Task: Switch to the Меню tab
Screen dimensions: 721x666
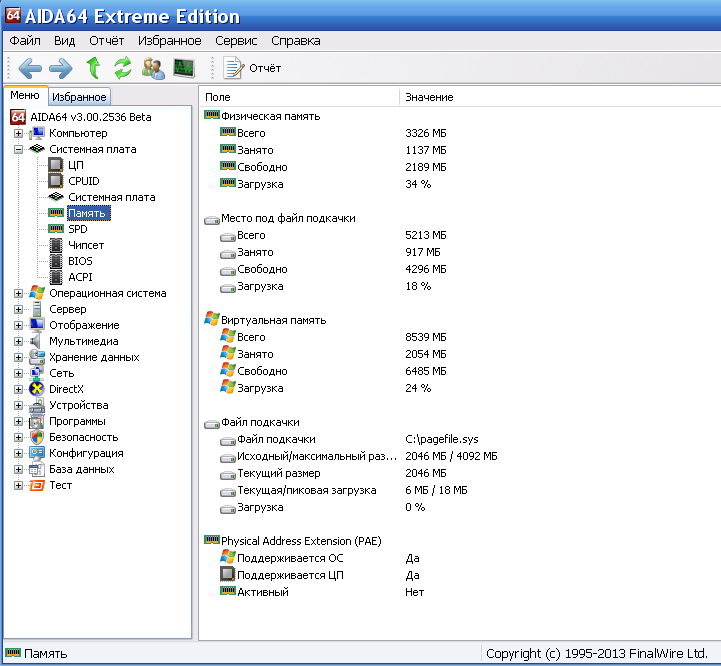Action: coord(25,96)
